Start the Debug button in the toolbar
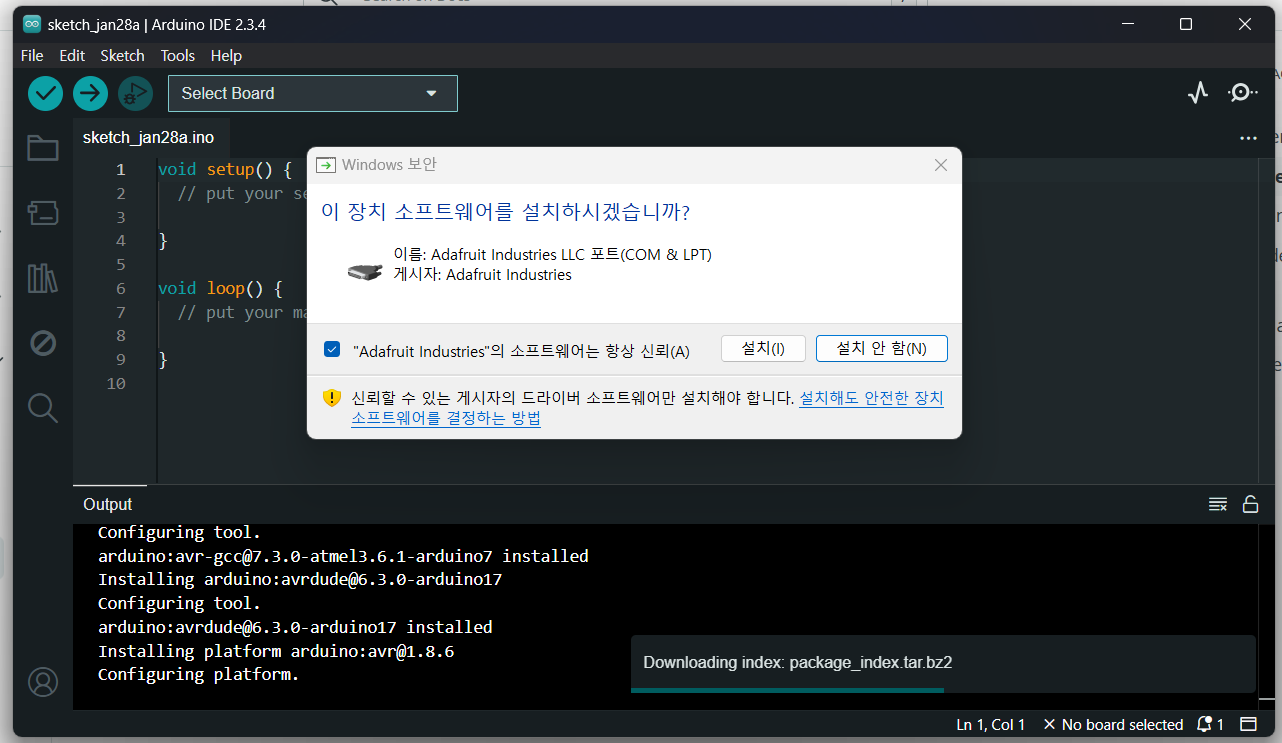 point(135,93)
